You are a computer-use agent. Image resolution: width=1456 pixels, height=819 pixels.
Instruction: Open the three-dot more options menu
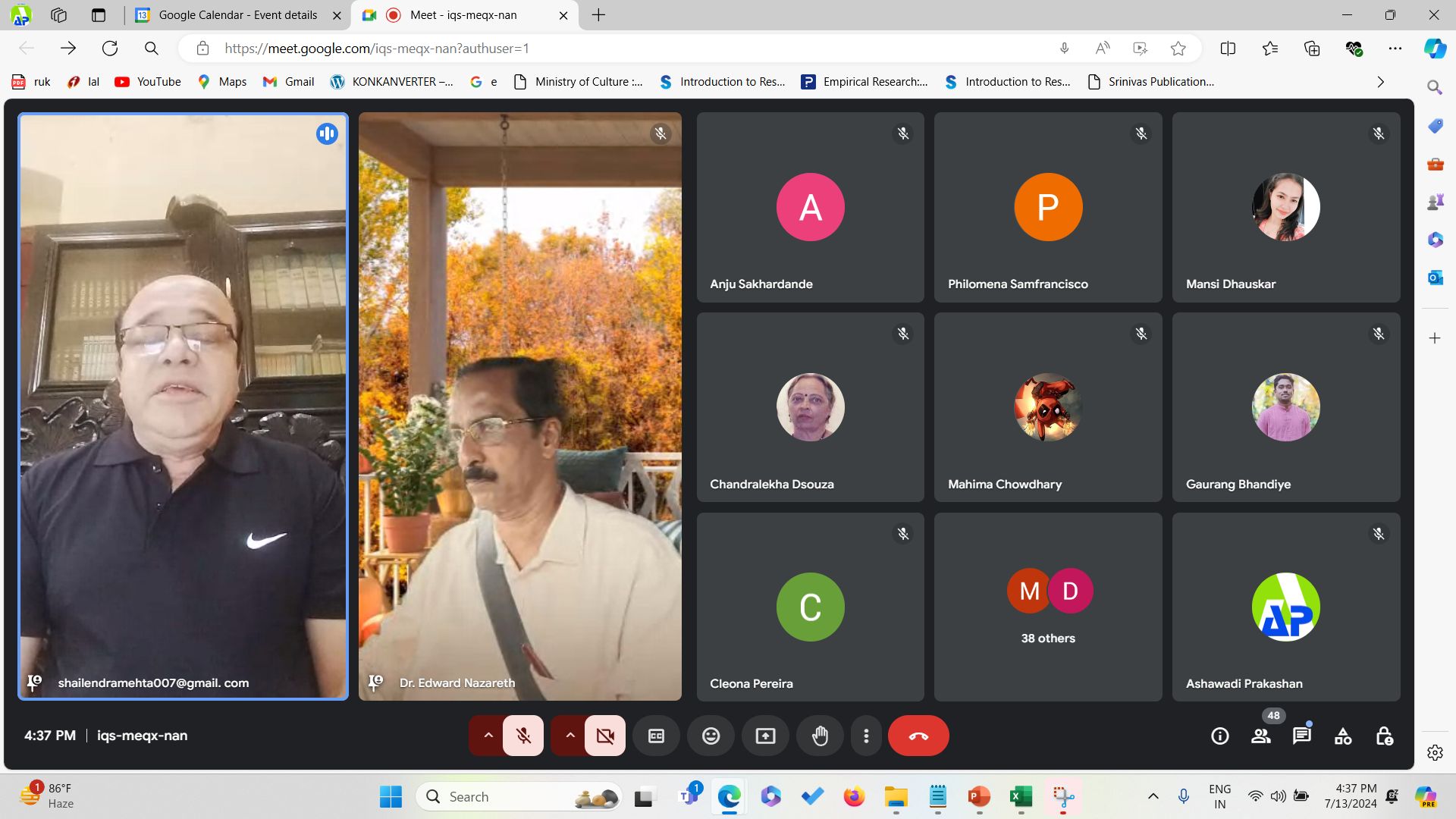(x=866, y=736)
